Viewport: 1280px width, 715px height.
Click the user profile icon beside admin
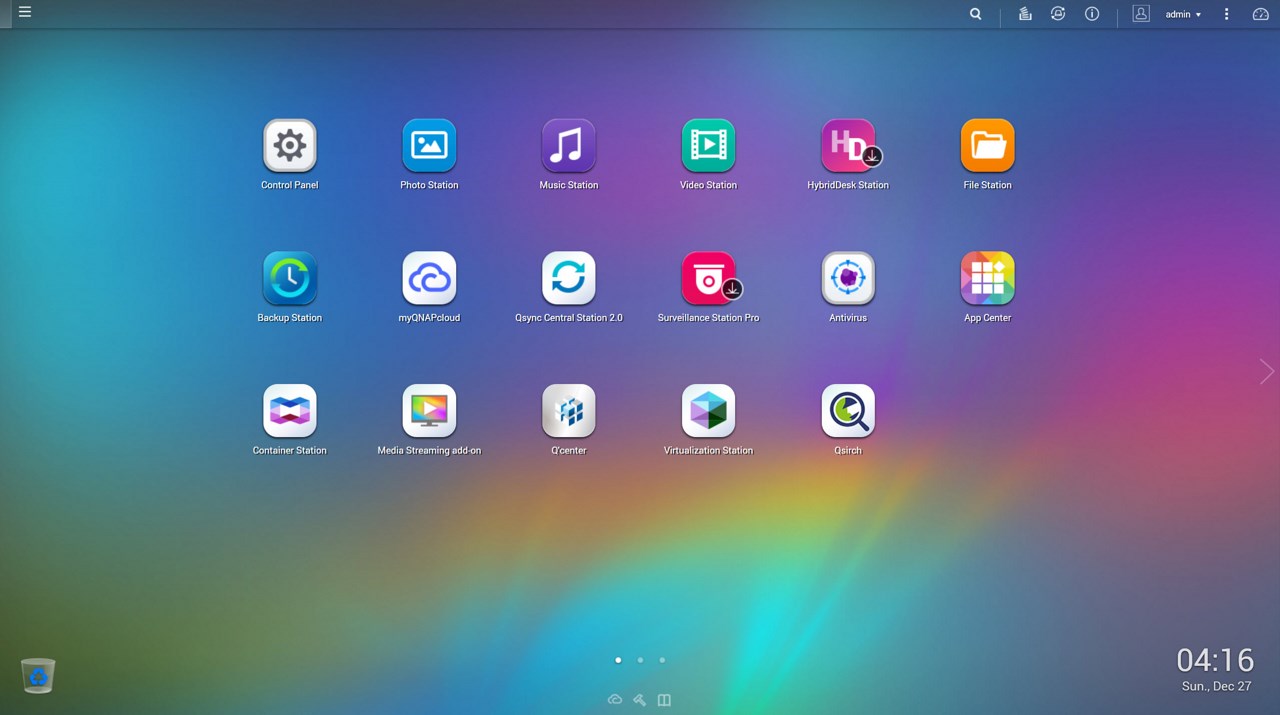point(1141,14)
